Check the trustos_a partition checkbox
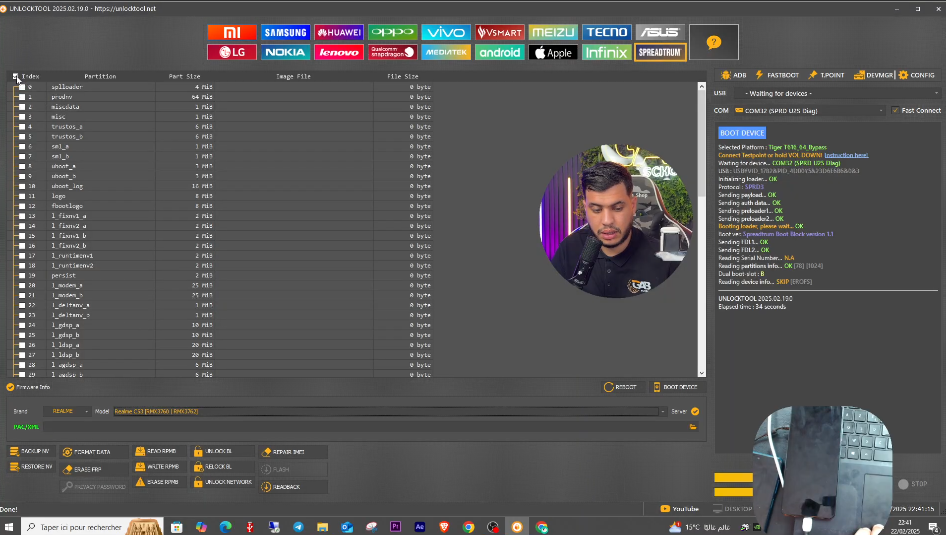Screen dimensions: 946x535 (22, 127)
